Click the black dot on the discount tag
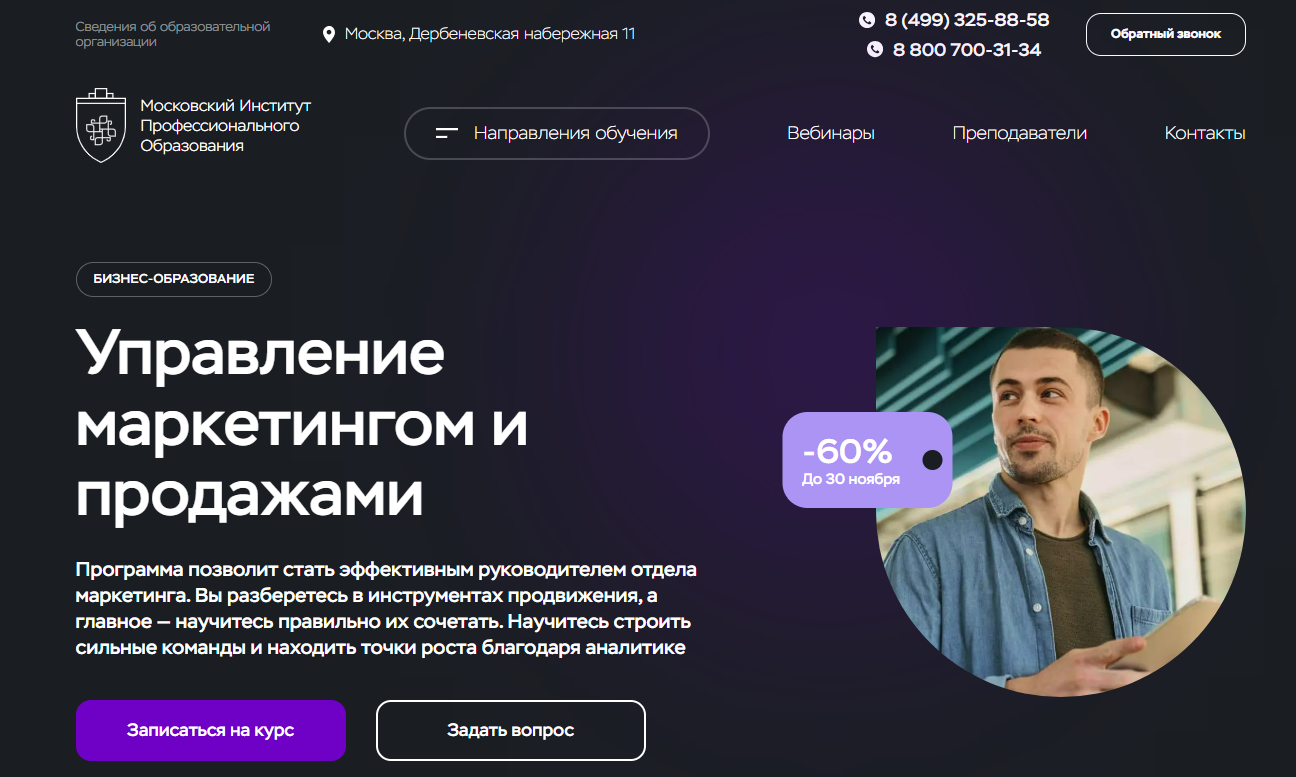Viewport: 1296px width, 777px height. [x=932, y=460]
